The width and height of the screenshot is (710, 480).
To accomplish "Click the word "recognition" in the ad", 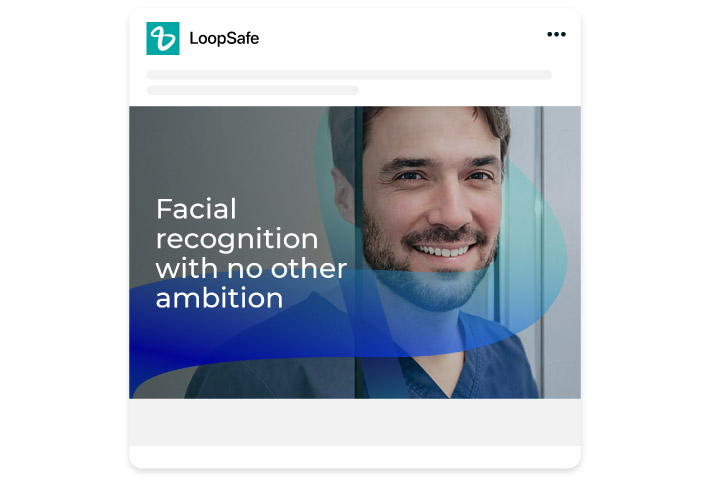I will pos(237,239).
